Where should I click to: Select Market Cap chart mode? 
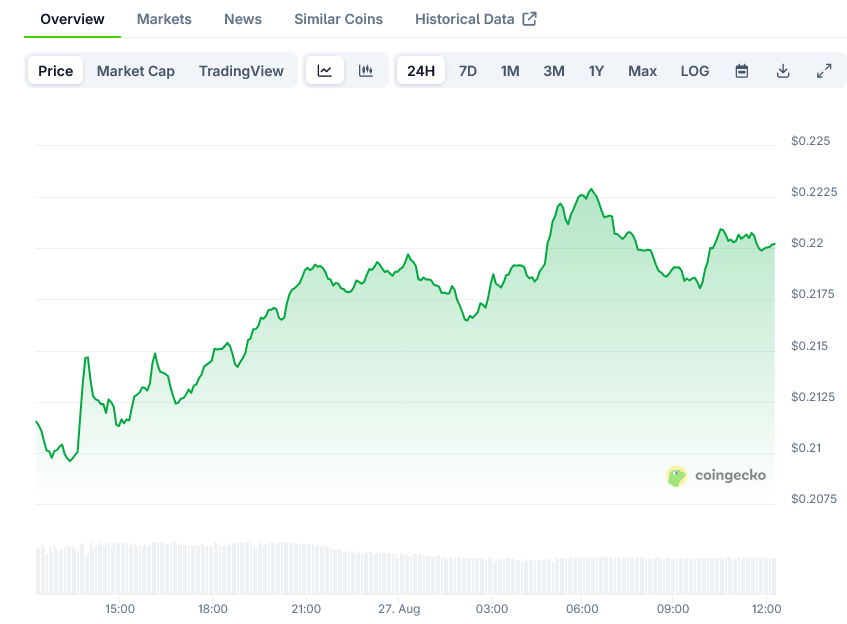pos(136,71)
